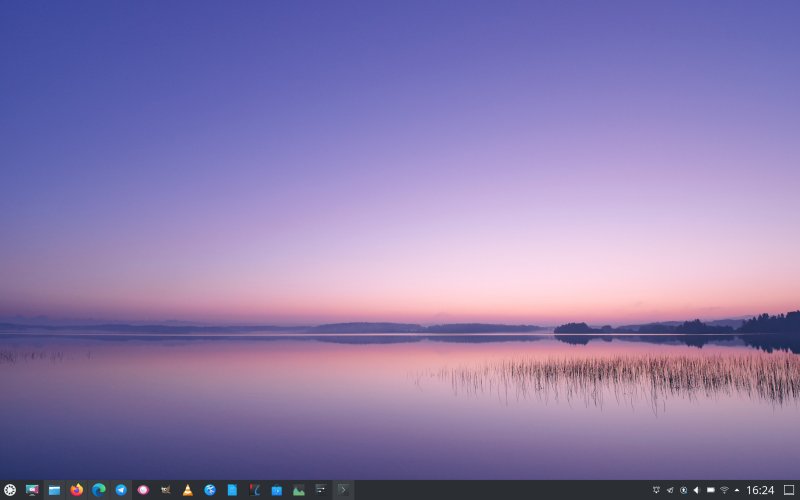
Task: Open Telegram from the taskbar
Action: click(121, 490)
